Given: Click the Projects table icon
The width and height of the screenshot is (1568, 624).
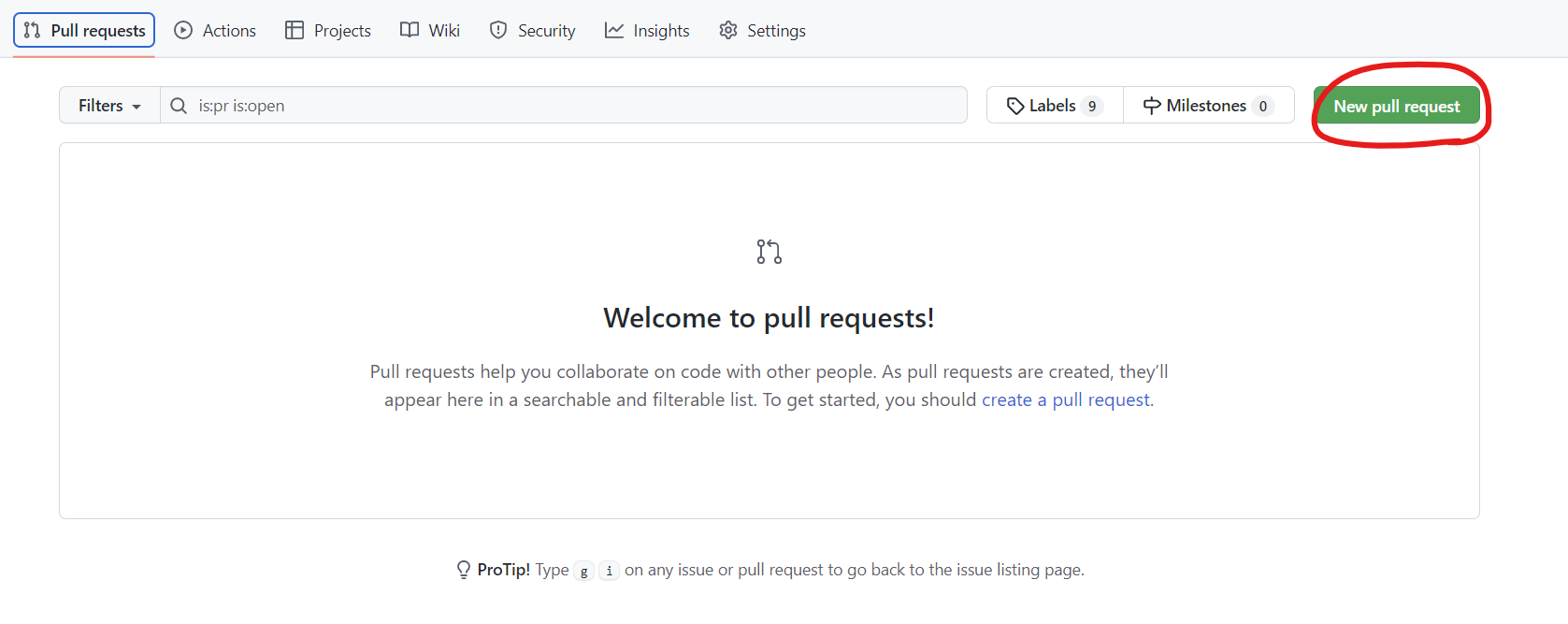Looking at the screenshot, I should click(295, 30).
